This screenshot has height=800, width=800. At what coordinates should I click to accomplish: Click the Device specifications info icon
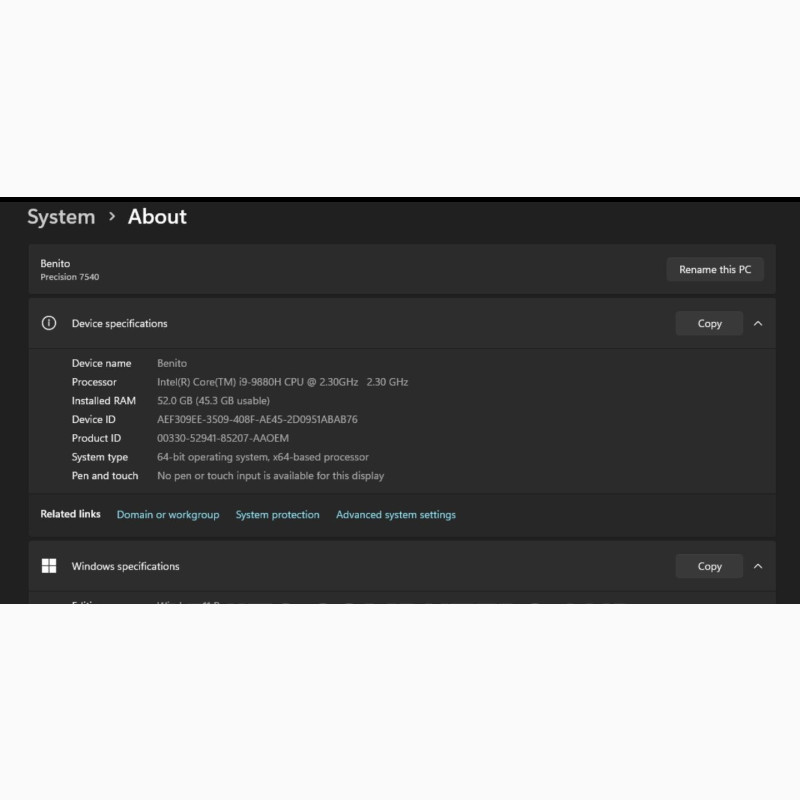click(49, 323)
